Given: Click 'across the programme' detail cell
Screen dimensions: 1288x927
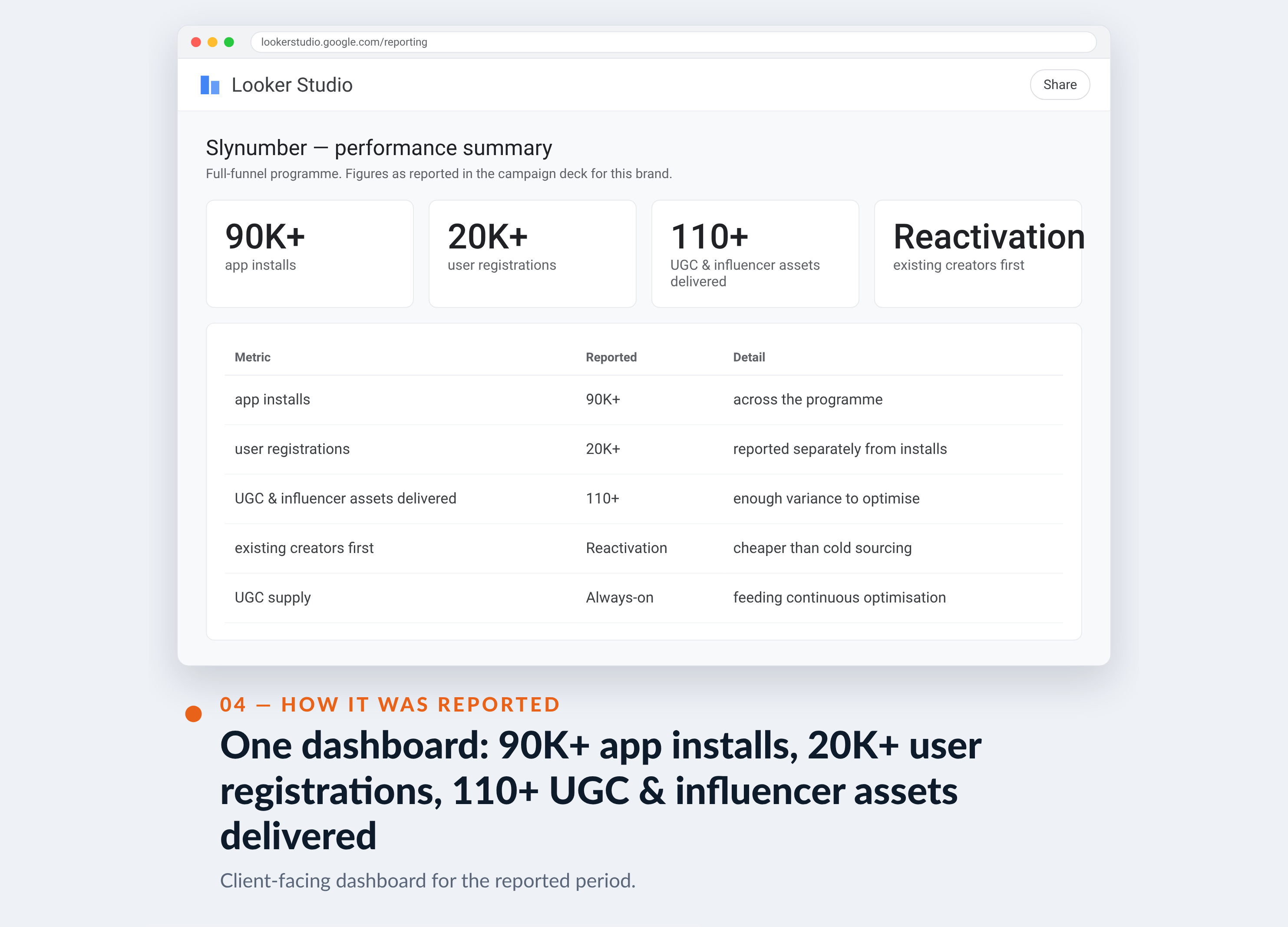Looking at the screenshot, I should [x=808, y=400].
